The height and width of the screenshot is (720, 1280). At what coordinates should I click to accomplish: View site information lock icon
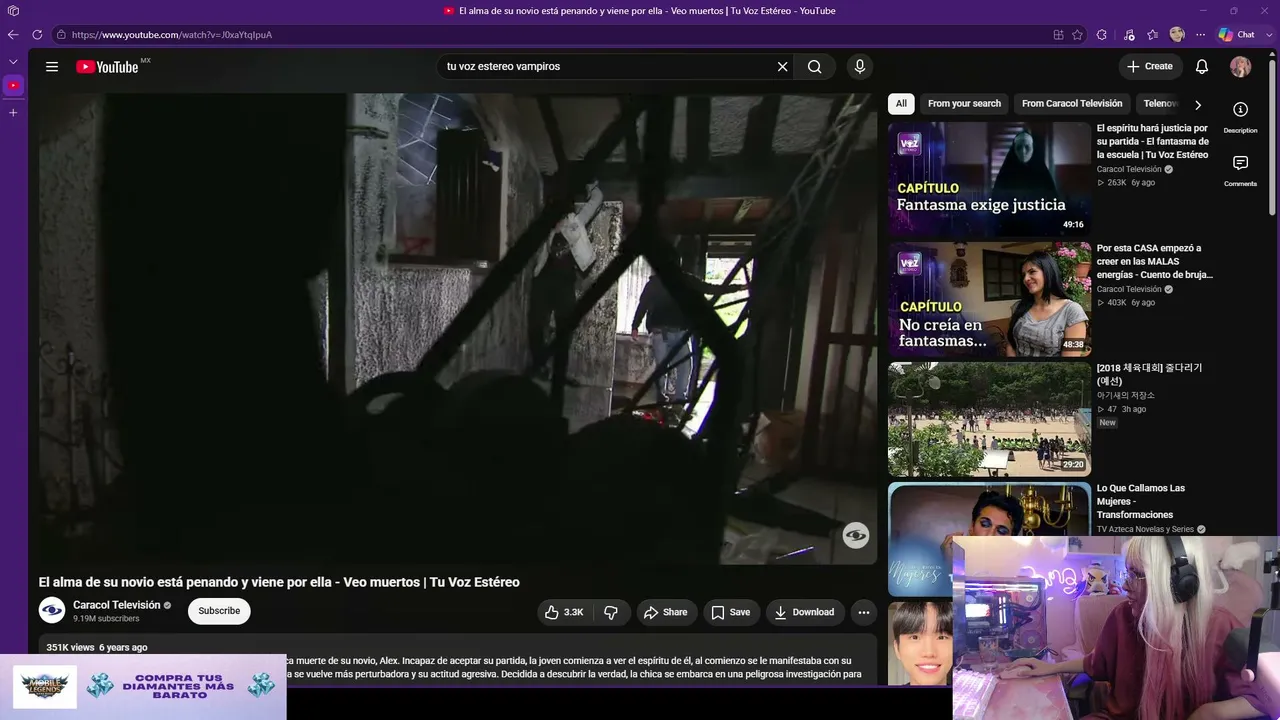[61, 35]
